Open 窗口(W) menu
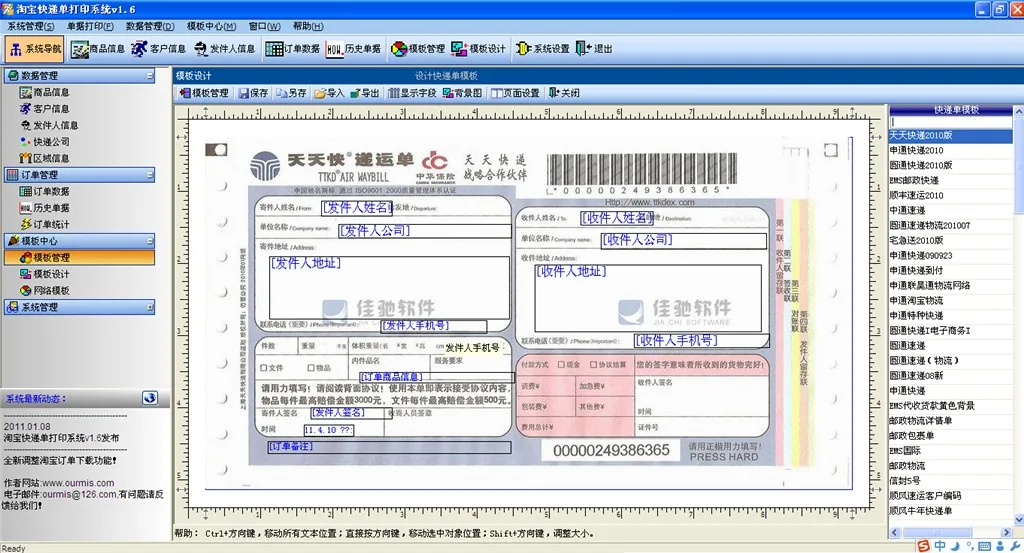This screenshot has height=553, width=1024. (x=264, y=26)
